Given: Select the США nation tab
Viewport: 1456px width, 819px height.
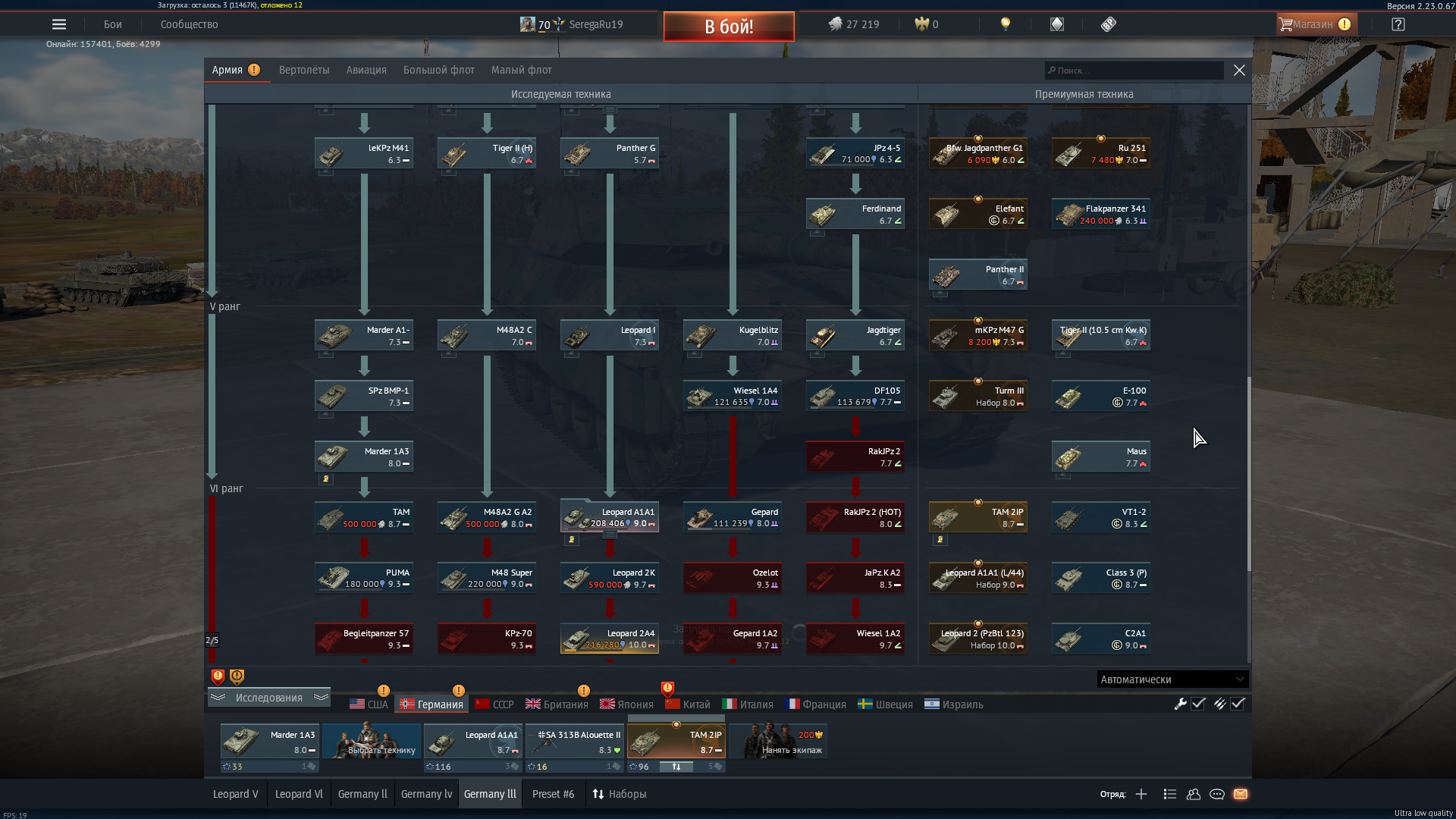Looking at the screenshot, I should [x=369, y=704].
